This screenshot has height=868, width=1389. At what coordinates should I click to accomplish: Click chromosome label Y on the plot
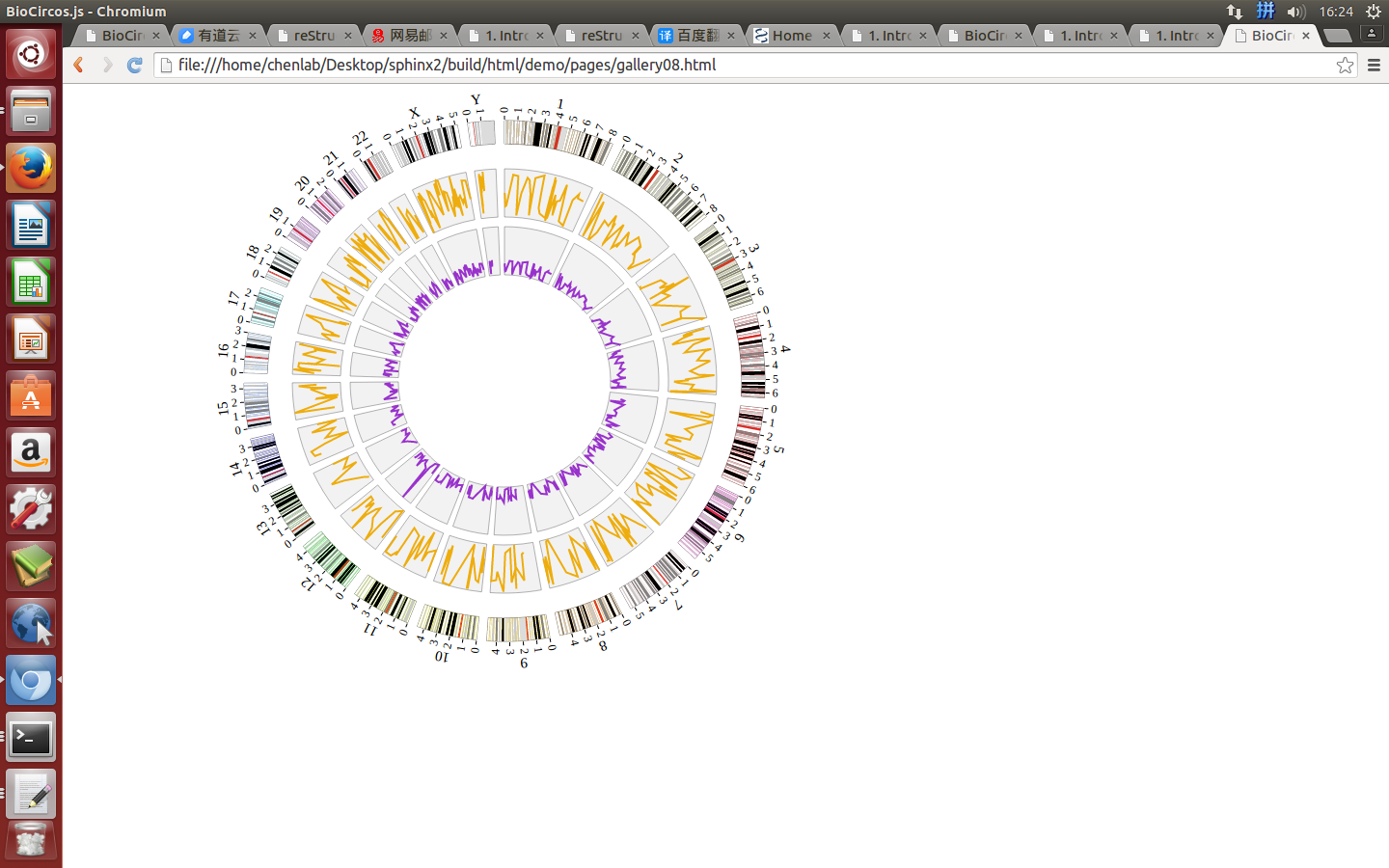coord(476,99)
